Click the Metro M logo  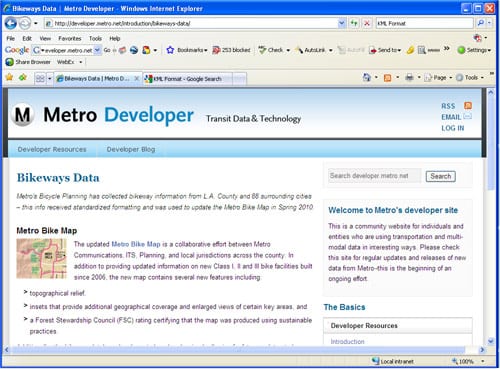pyautogui.click(x=22, y=115)
